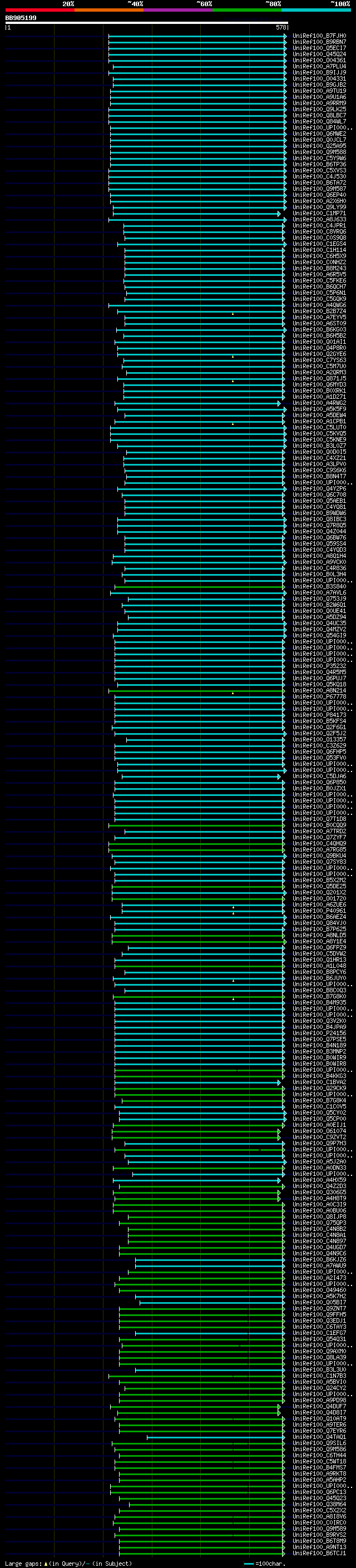Image resolution: width=356 pixels, height=1568 pixels.
Task: Select hit label UniRef100_Q7T1D8
Action: (319, 819)
